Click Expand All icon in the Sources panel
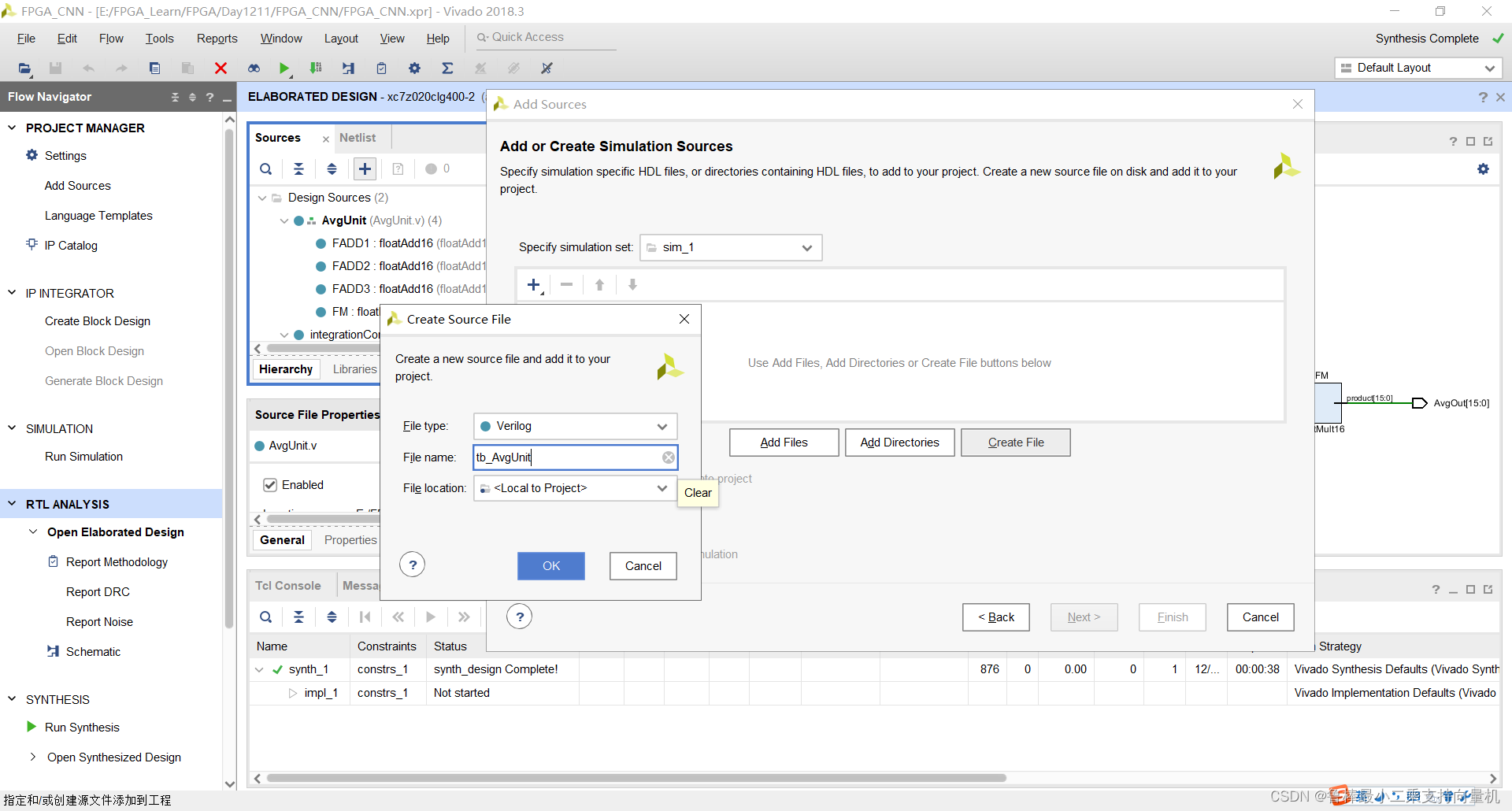1512x811 pixels. pos(332,168)
